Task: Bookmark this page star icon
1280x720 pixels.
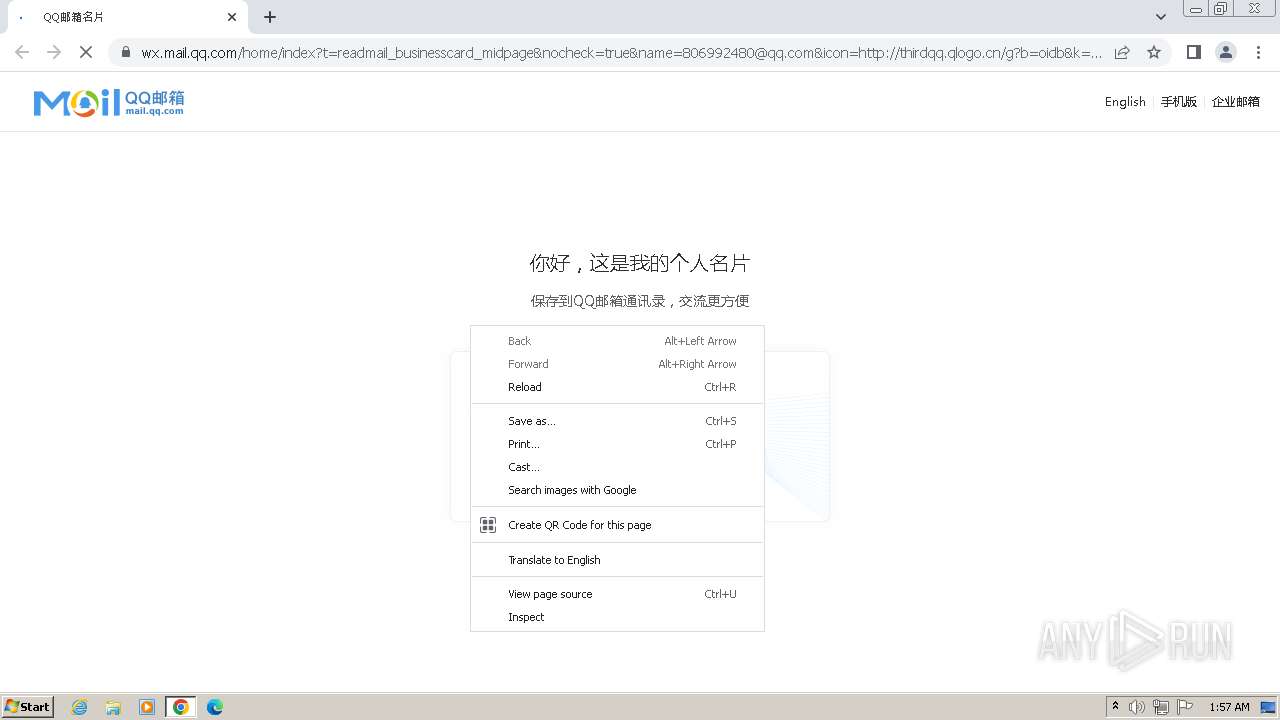Action: click(1154, 52)
